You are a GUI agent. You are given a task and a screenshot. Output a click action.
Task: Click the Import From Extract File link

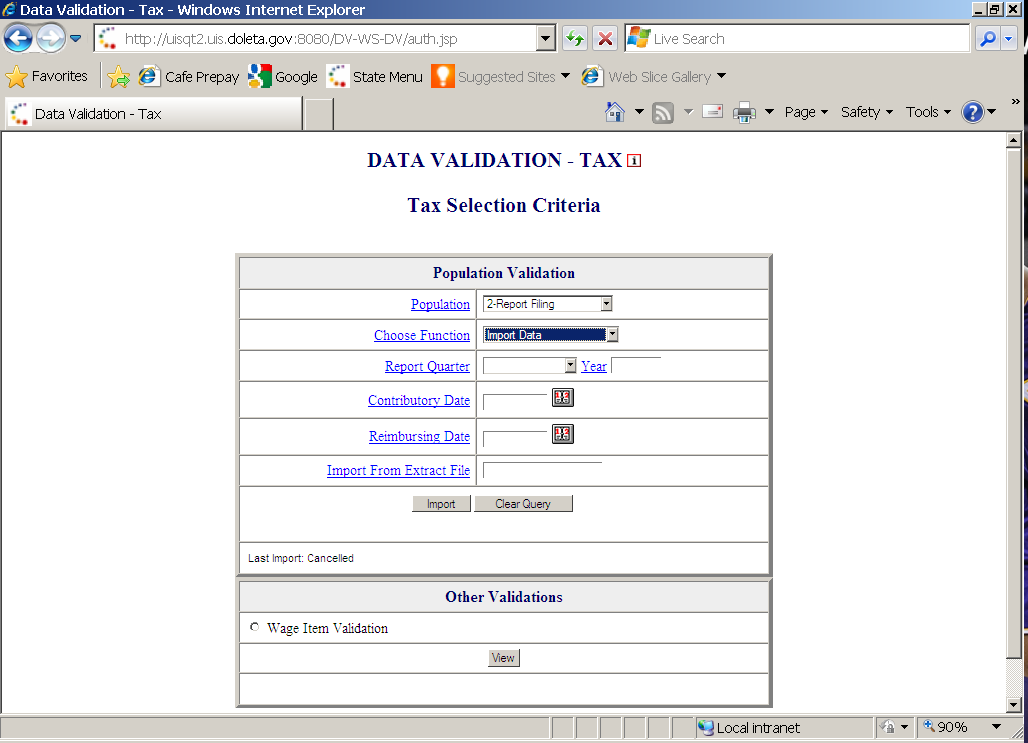(x=398, y=470)
